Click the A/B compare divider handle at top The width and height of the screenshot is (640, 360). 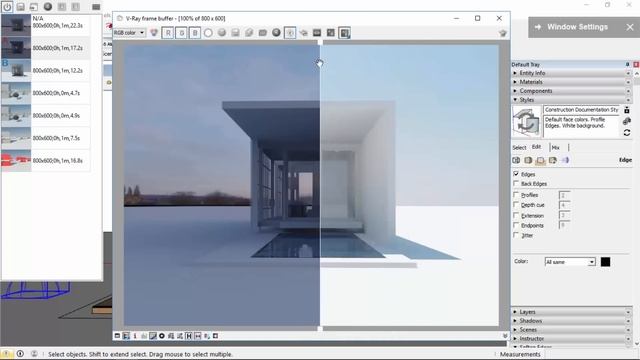[x=320, y=42]
